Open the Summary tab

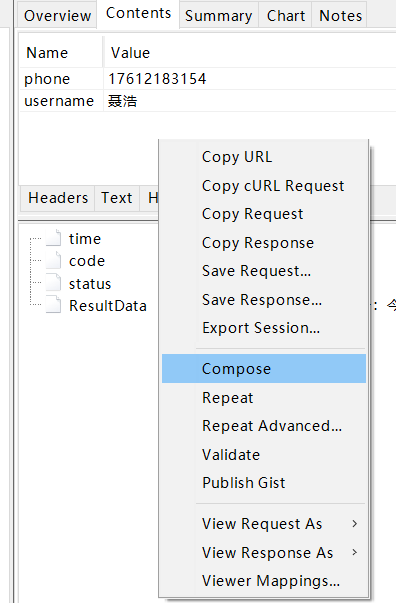pyautogui.click(x=218, y=15)
